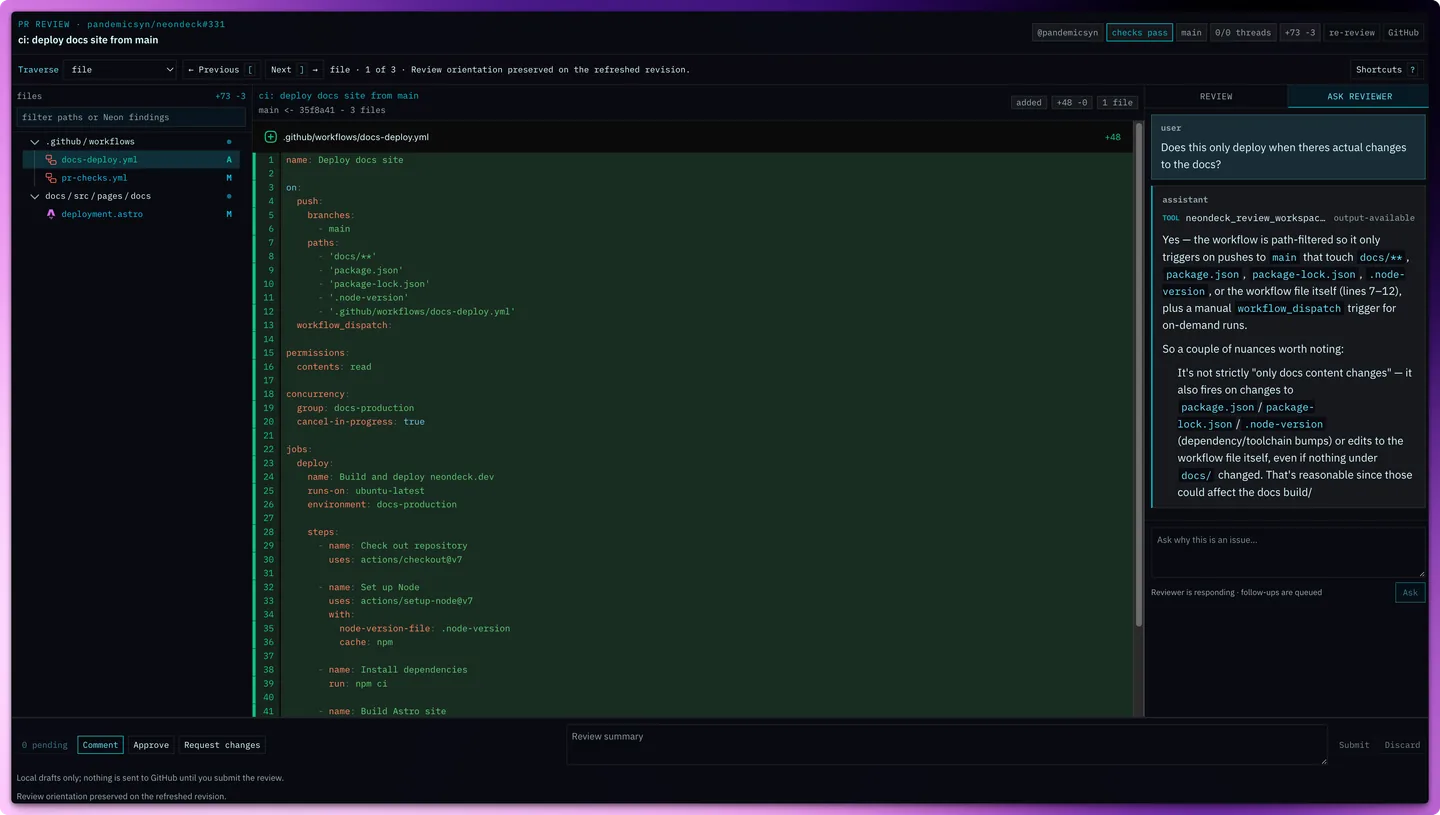Click the .github/workflows/docs-deploy.yml file header
This screenshot has height=815, width=1440.
click(x=693, y=137)
